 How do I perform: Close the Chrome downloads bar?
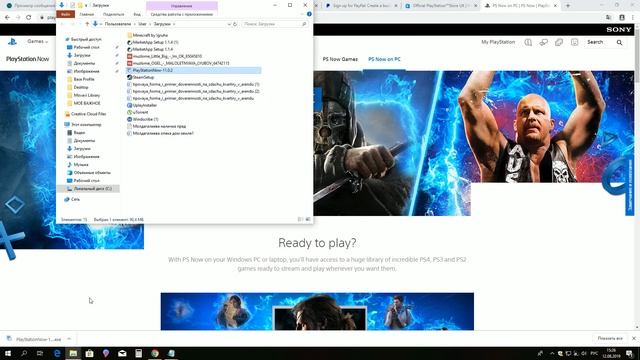(633, 338)
